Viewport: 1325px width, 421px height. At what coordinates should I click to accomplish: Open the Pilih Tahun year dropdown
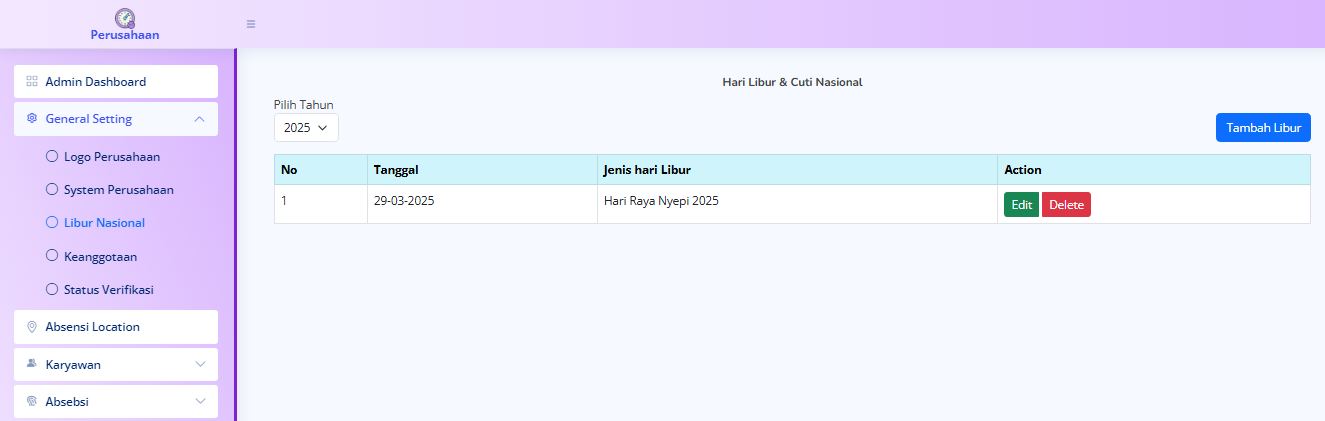tap(306, 128)
